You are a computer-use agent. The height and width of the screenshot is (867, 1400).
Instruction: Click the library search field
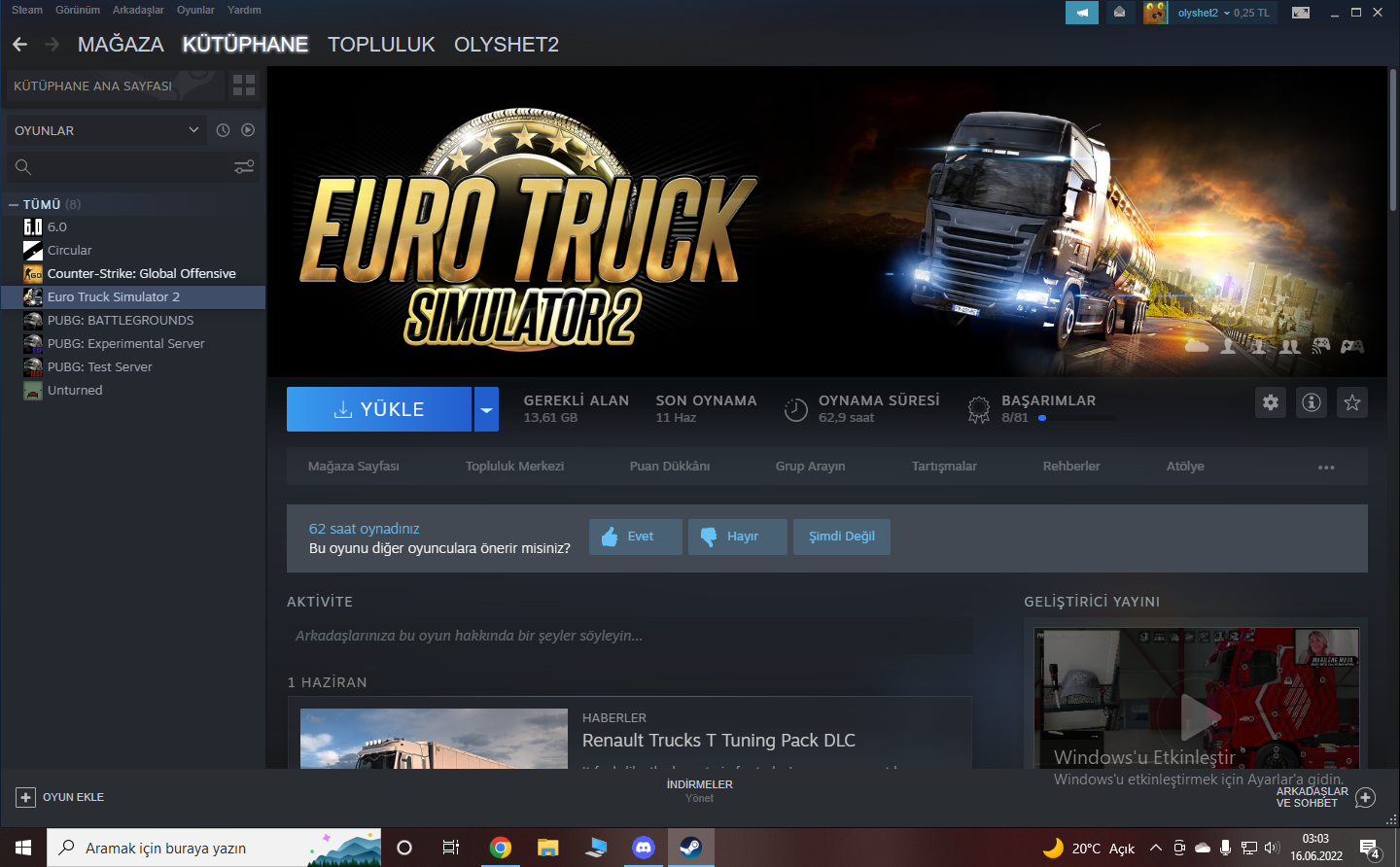pos(117,167)
